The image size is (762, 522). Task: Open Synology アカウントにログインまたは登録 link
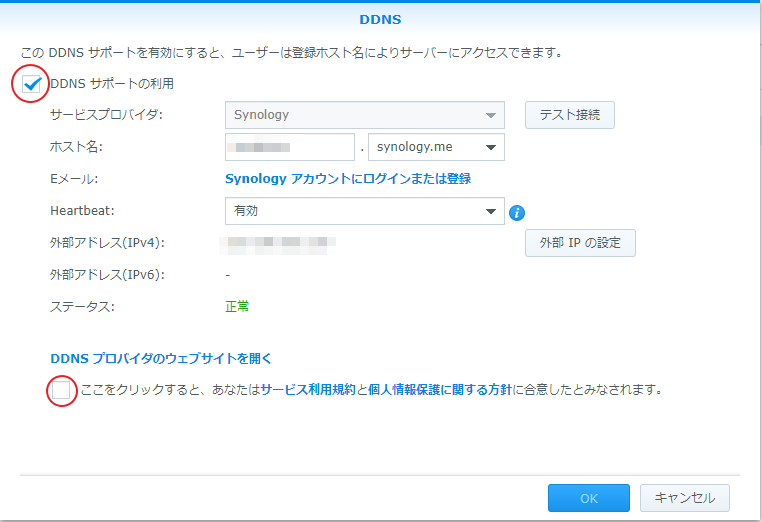(348, 179)
